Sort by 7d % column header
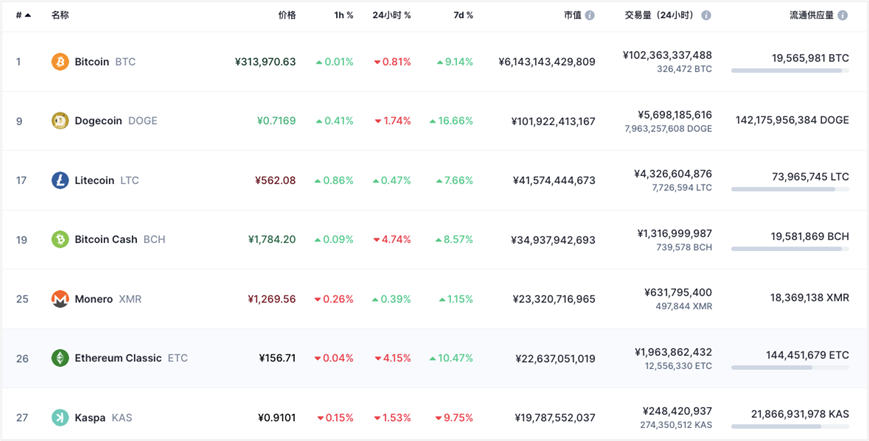Viewport: 869px width, 441px height. pos(462,16)
